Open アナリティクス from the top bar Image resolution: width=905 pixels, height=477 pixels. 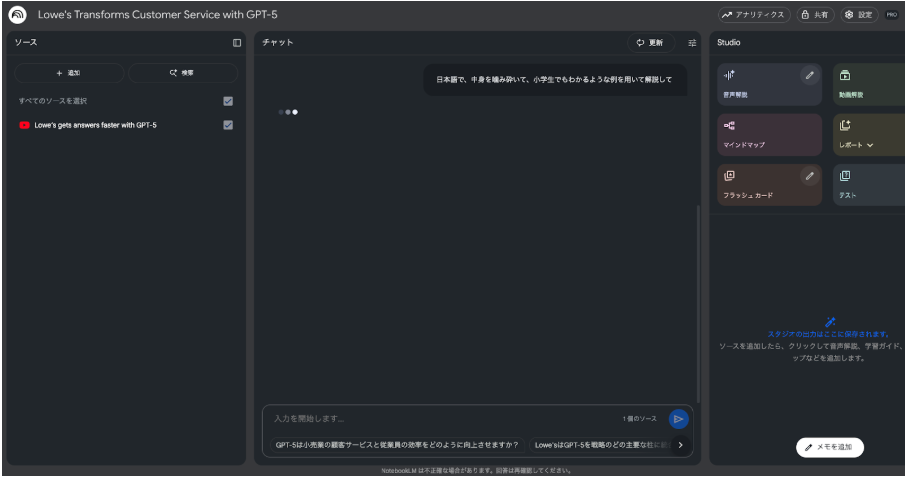[754, 15]
